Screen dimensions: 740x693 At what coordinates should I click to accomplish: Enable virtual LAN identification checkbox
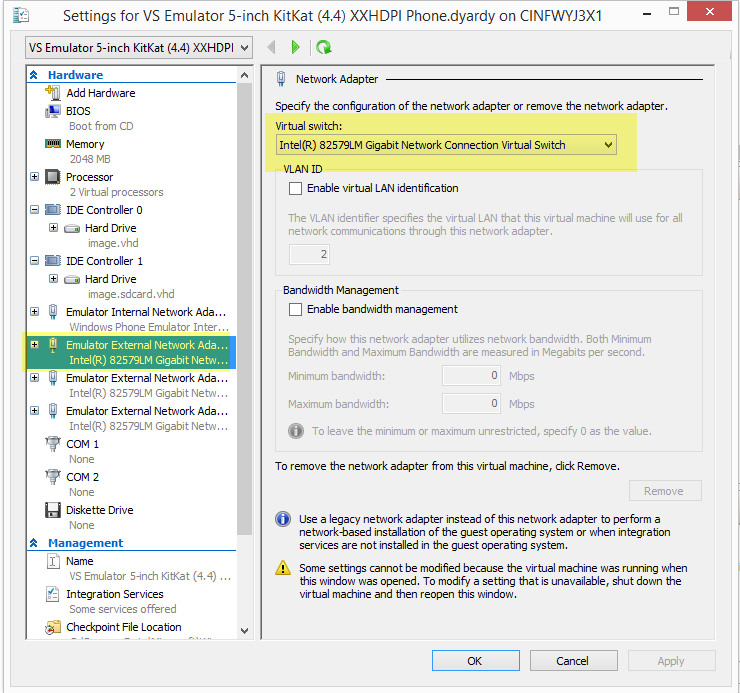295,188
